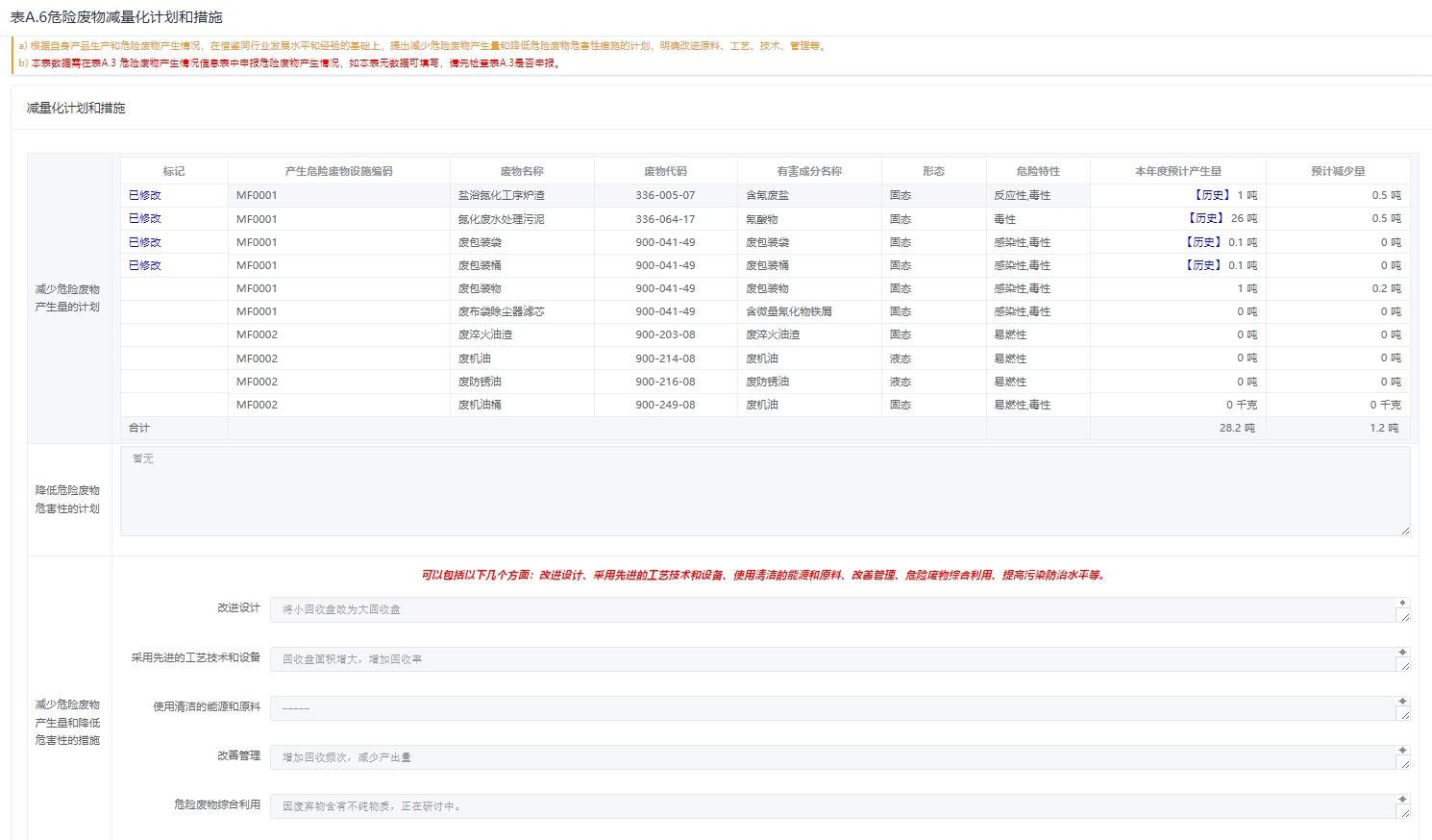Click the 预计减少量 column header
Image resolution: width=1432 pixels, height=840 pixels.
[1337, 171]
